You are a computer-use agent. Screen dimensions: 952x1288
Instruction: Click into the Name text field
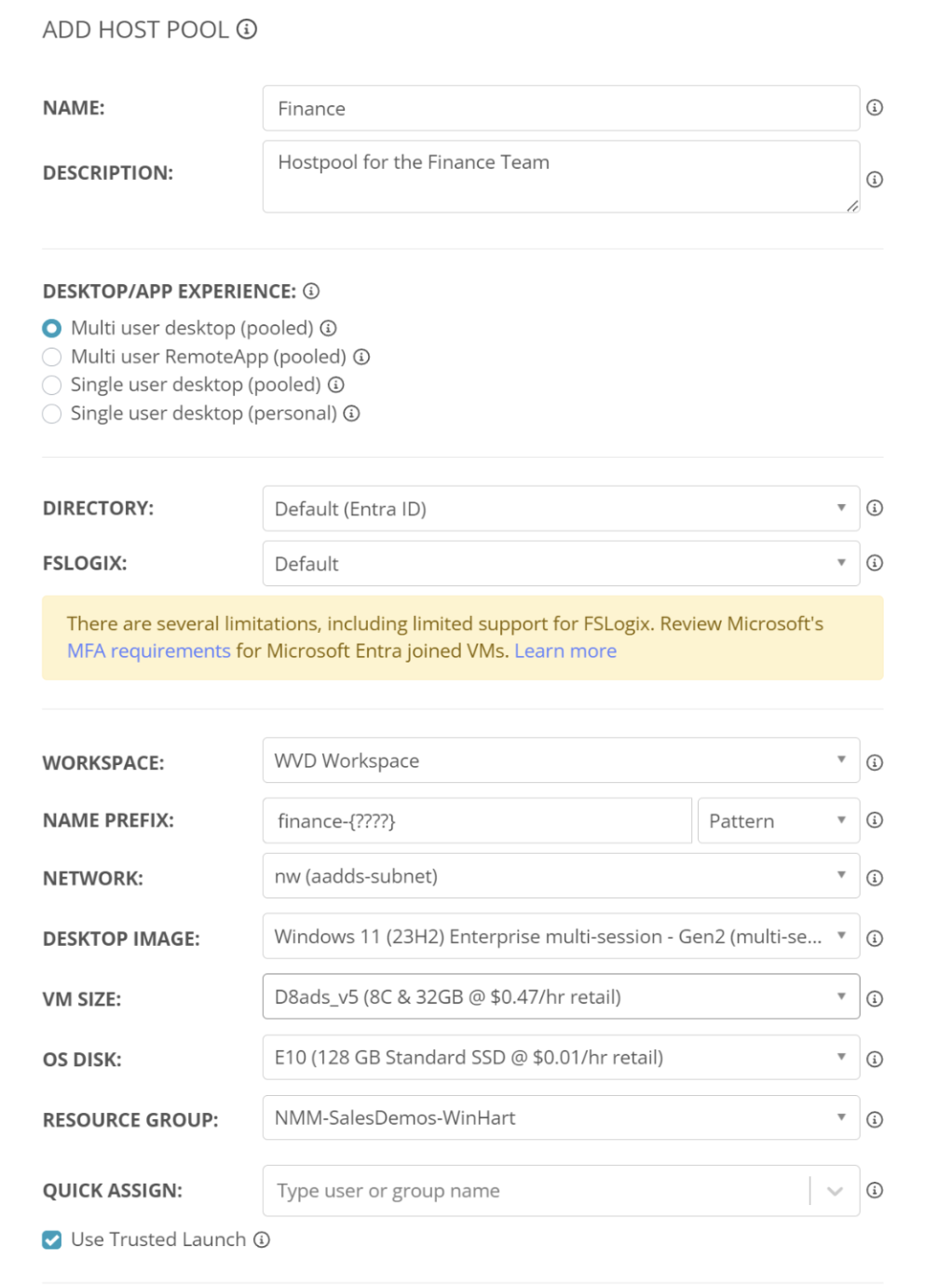coord(560,109)
